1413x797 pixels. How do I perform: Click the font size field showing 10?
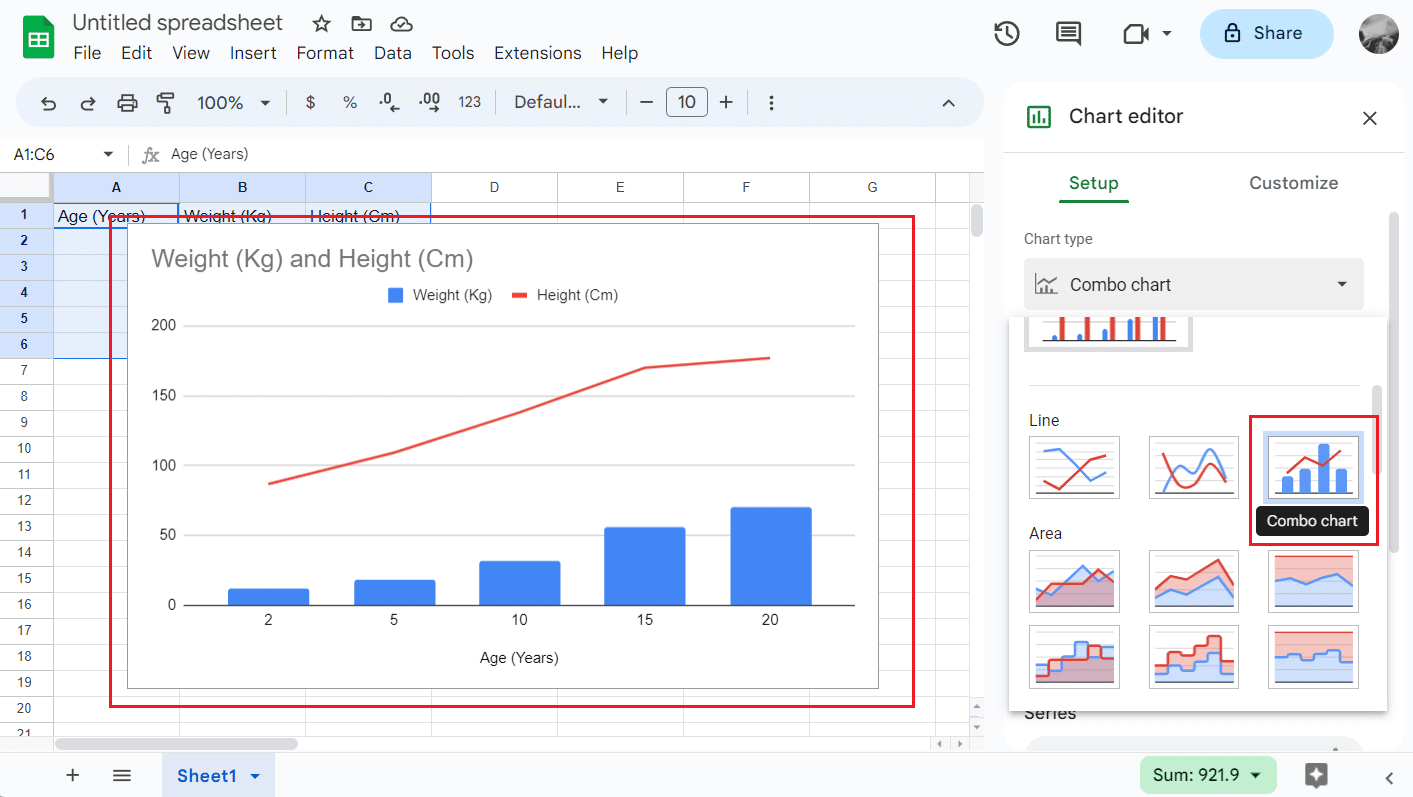coord(687,102)
